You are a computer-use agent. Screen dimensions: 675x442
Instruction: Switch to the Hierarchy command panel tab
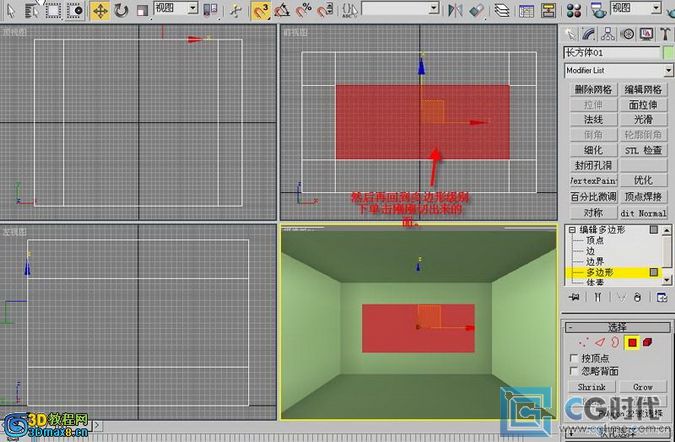[608, 34]
